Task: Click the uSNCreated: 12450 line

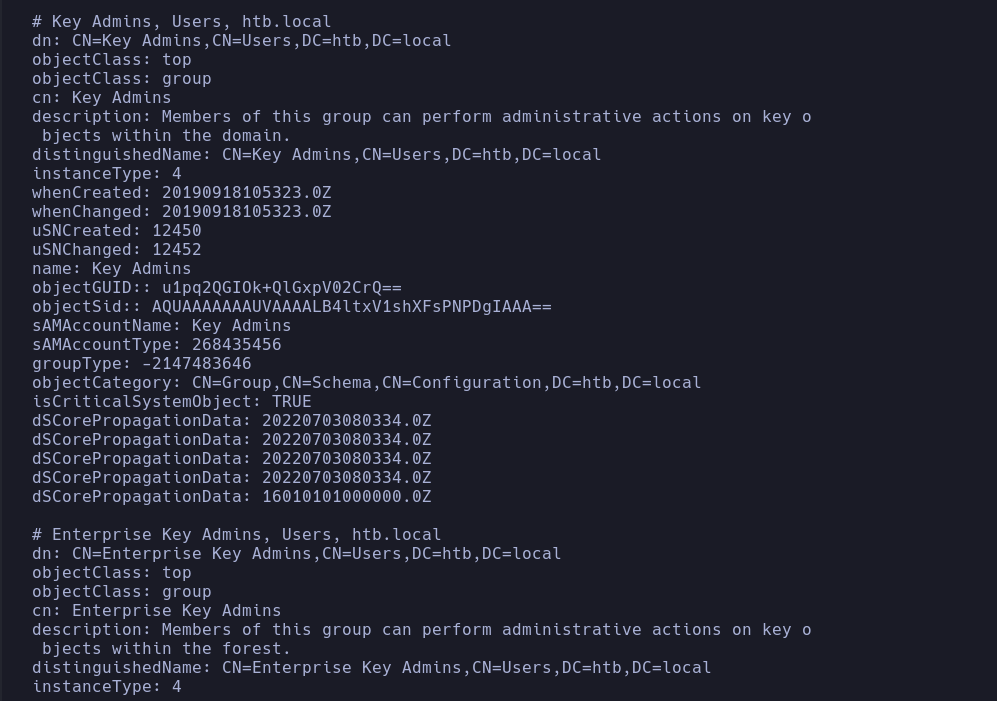Action: (116, 231)
